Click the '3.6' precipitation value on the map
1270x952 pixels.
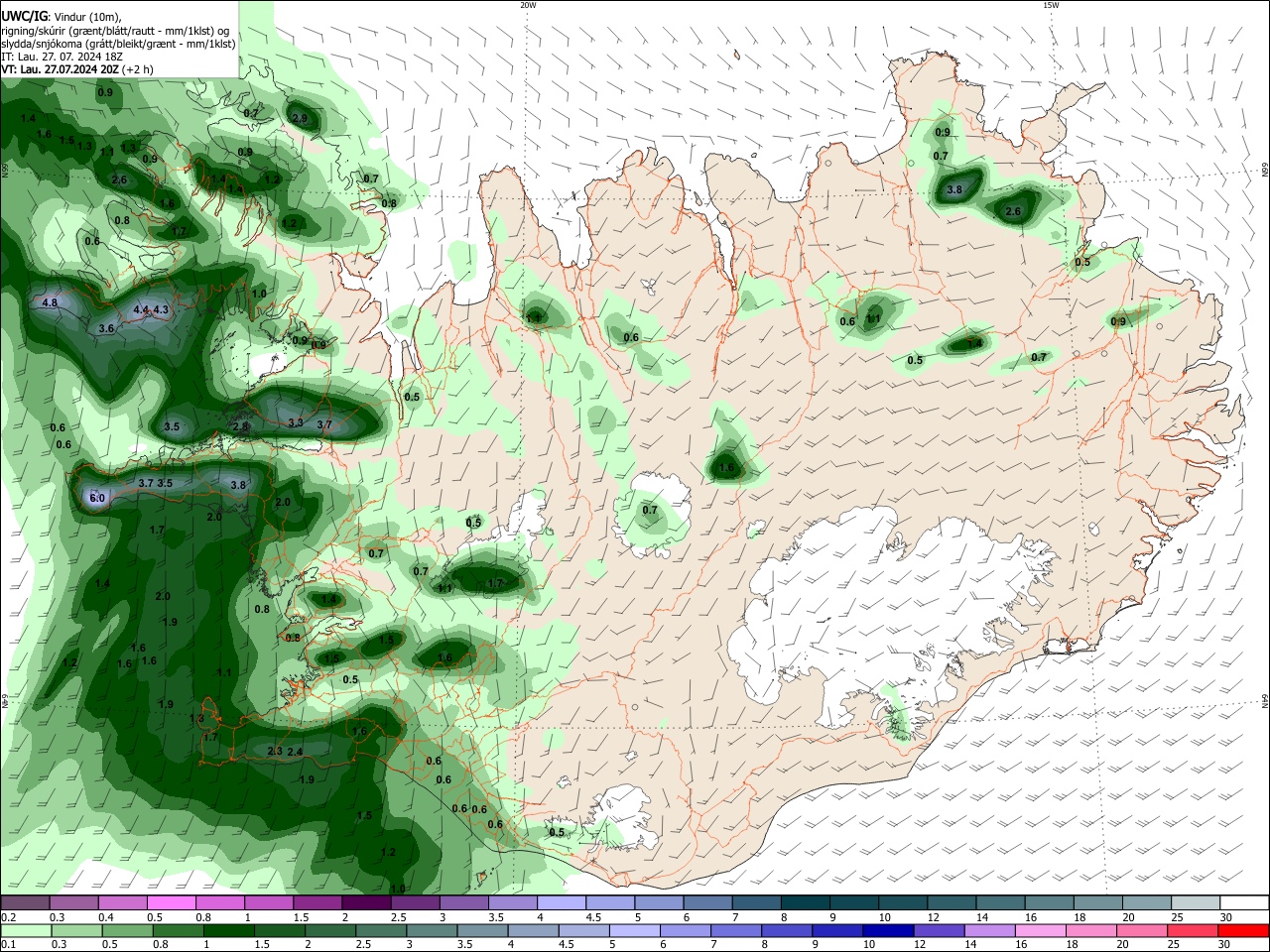(107, 328)
